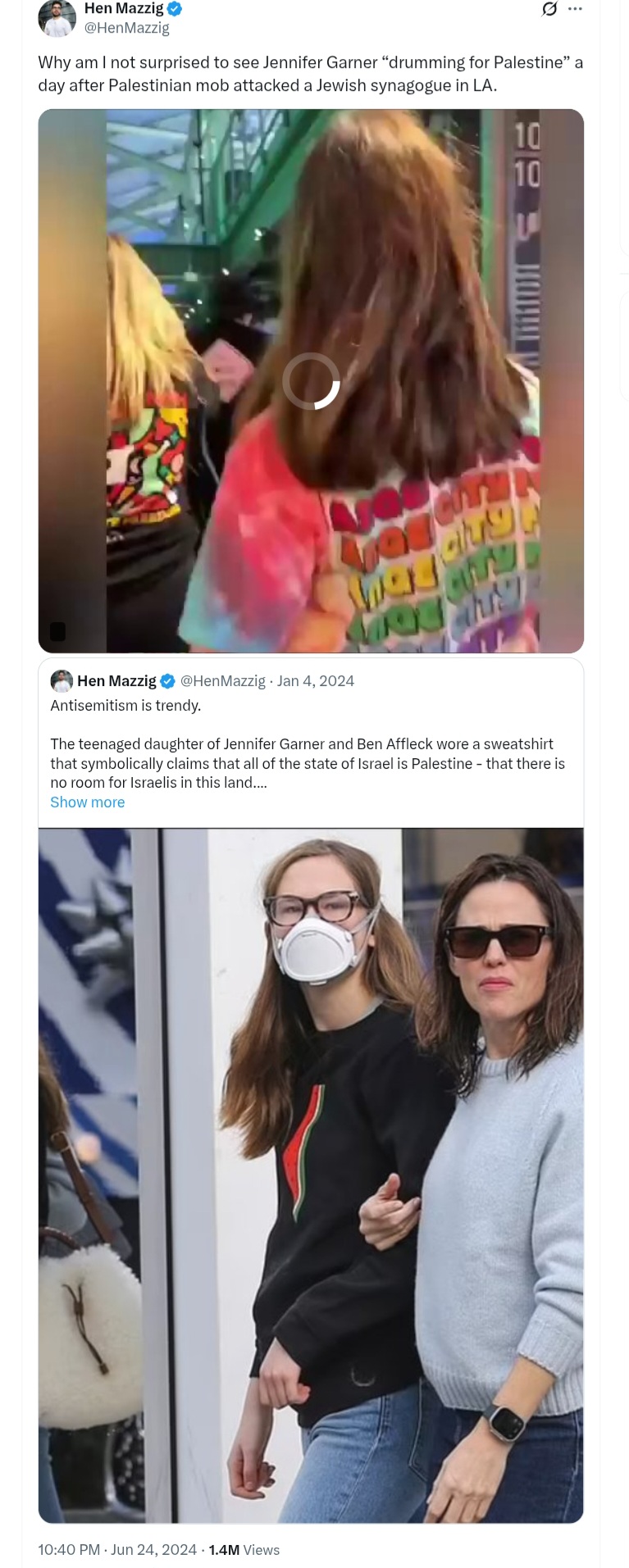This screenshot has height=1568, width=629.
Task: Click the 10:40 PM · Jun 24, 2024 timestamp
Action: pos(117,1550)
